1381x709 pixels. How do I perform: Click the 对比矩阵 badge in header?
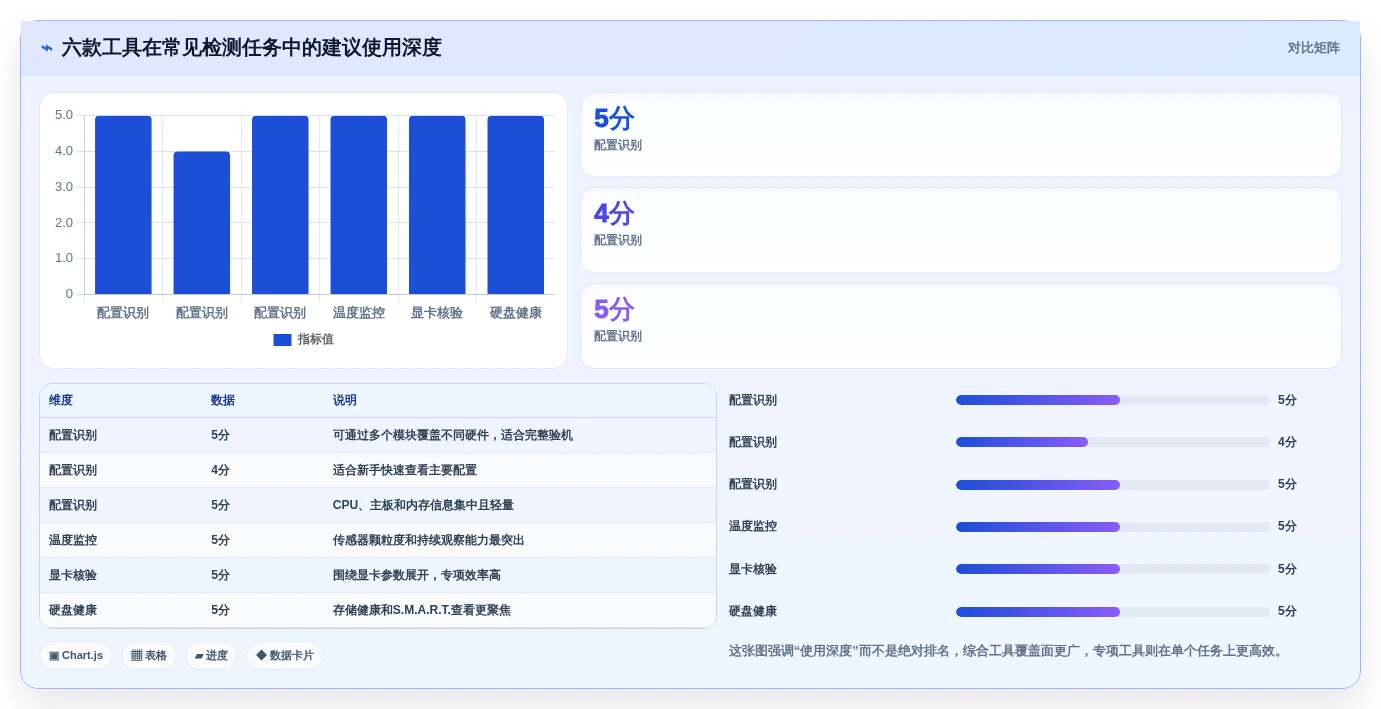click(x=1313, y=48)
